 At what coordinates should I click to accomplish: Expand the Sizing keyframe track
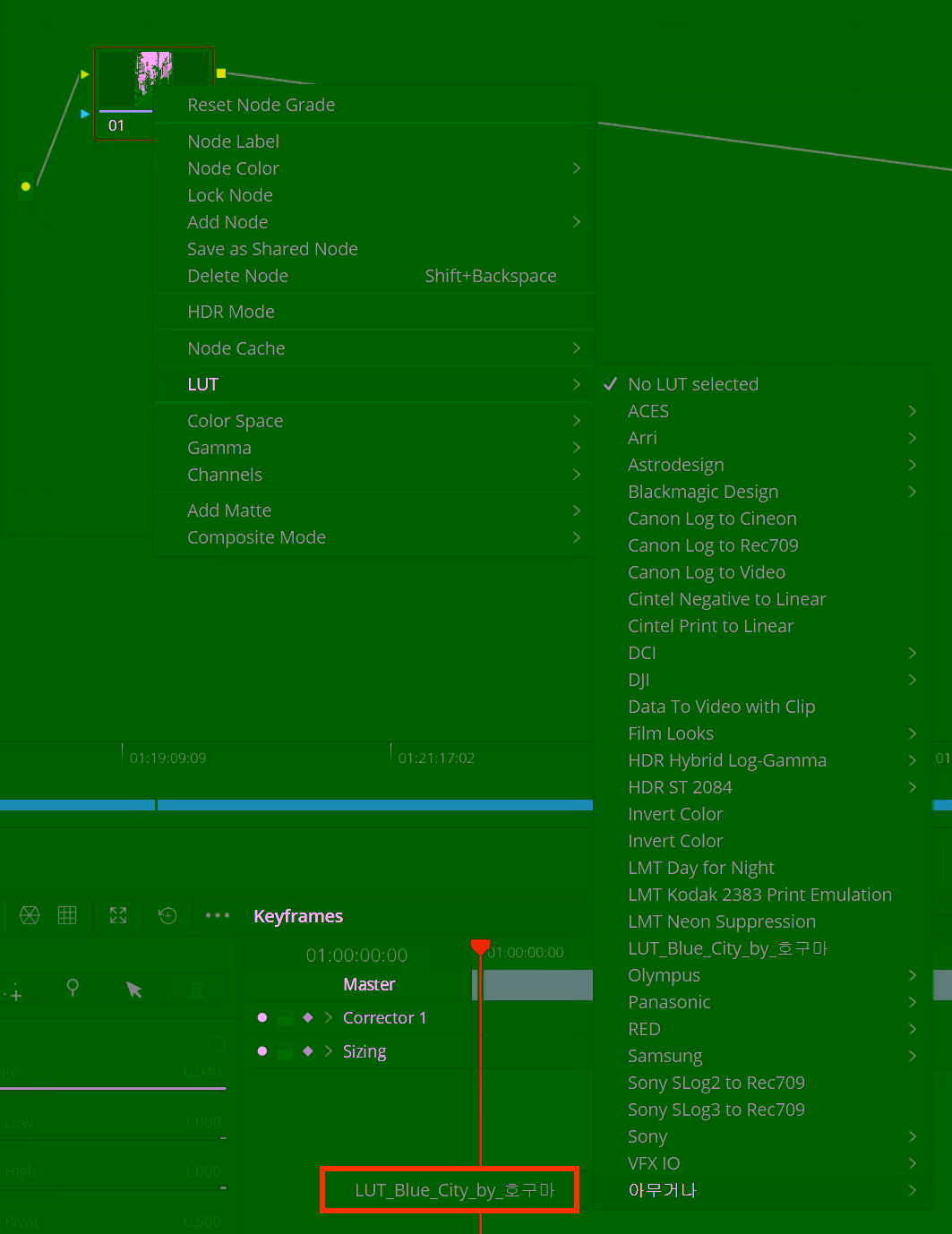pos(329,1050)
